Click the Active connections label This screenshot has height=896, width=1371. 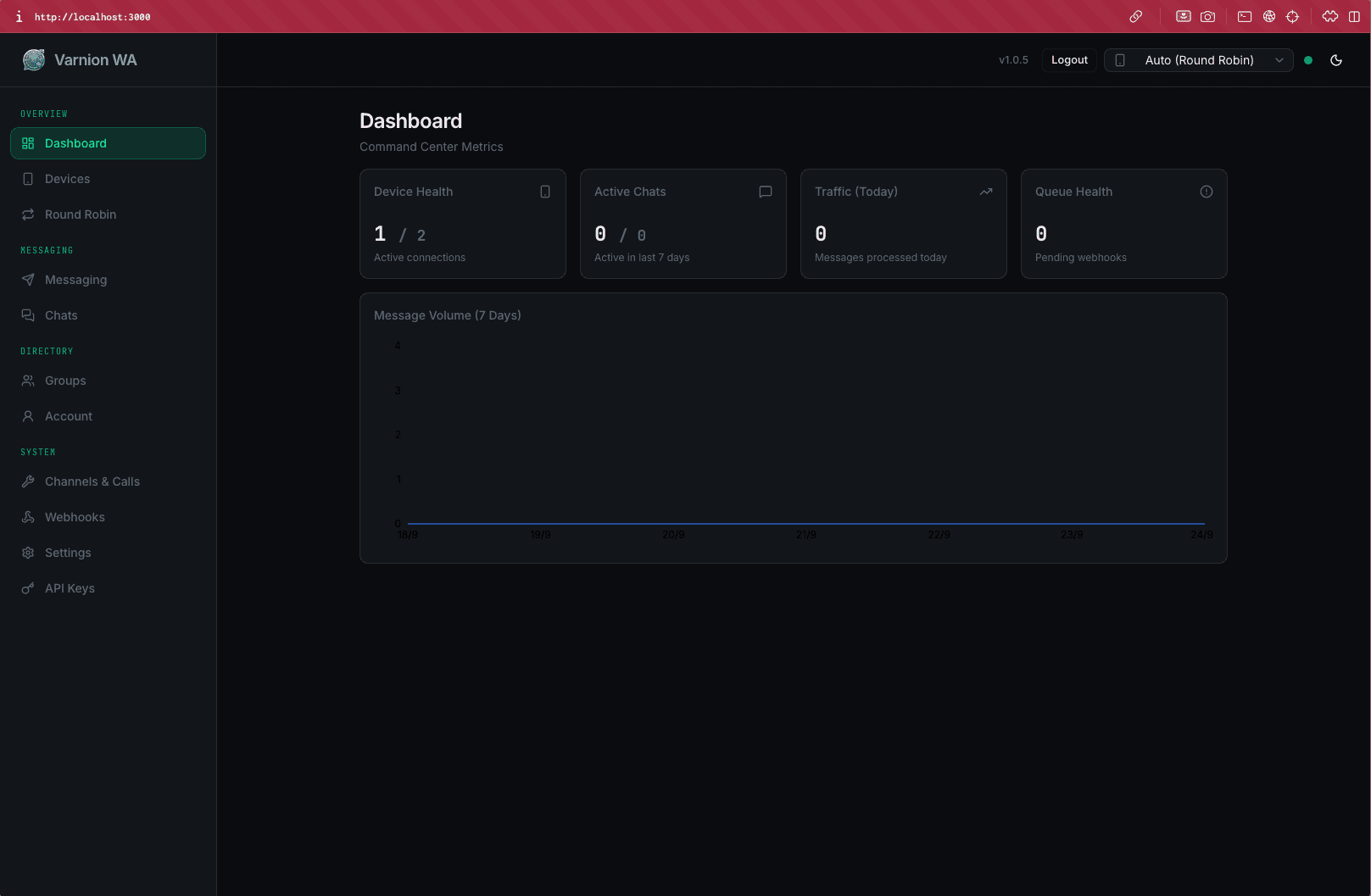pyautogui.click(x=420, y=258)
